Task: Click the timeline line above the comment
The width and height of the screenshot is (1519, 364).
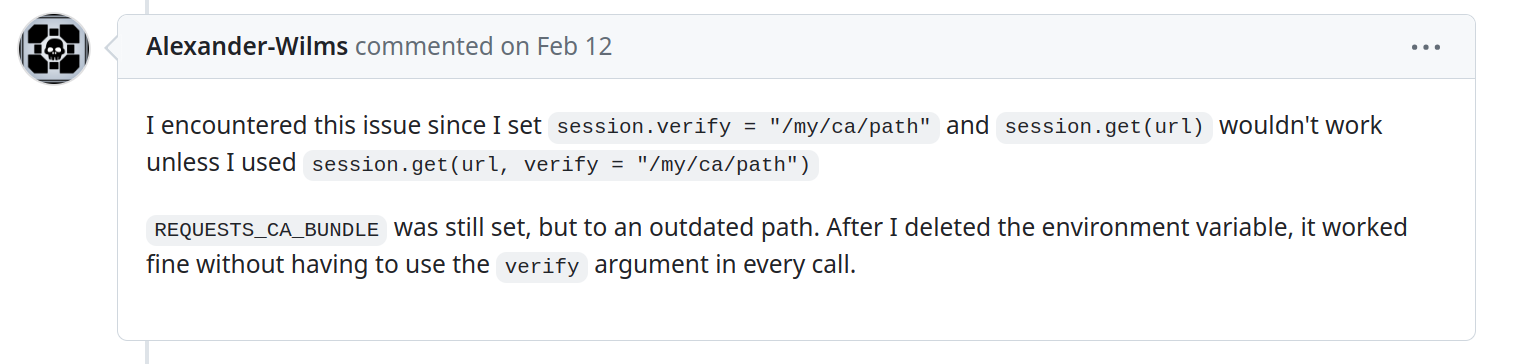Action: coord(148,6)
